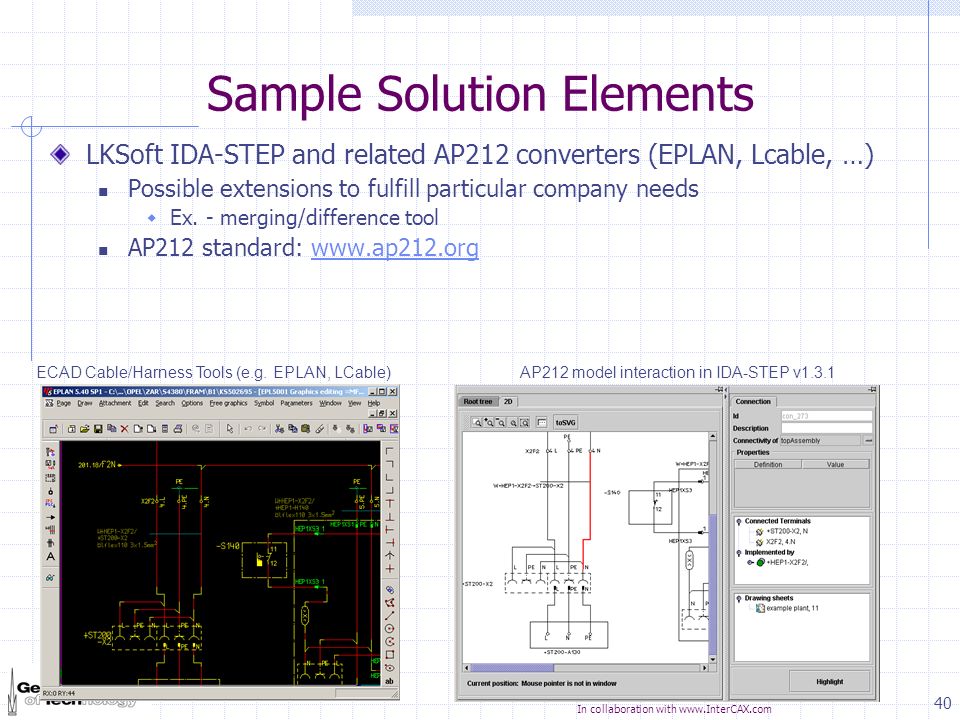The height and width of the screenshot is (720, 960).
Task: Click the Value column header
Action: 835,465
